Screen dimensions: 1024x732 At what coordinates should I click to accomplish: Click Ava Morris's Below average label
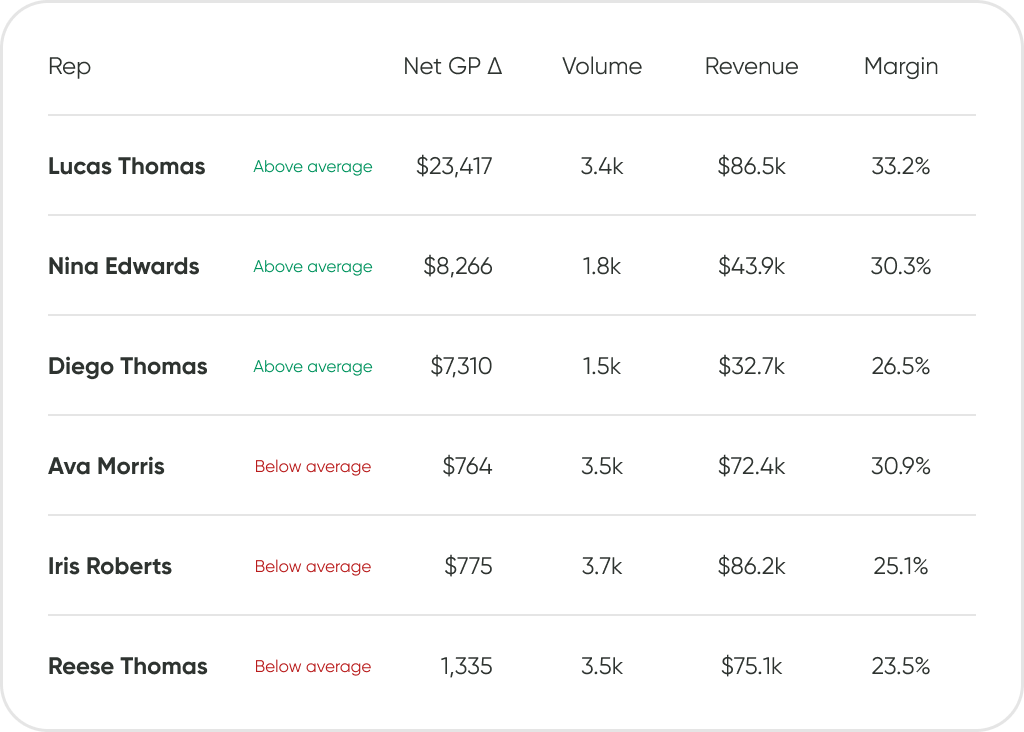[313, 467]
